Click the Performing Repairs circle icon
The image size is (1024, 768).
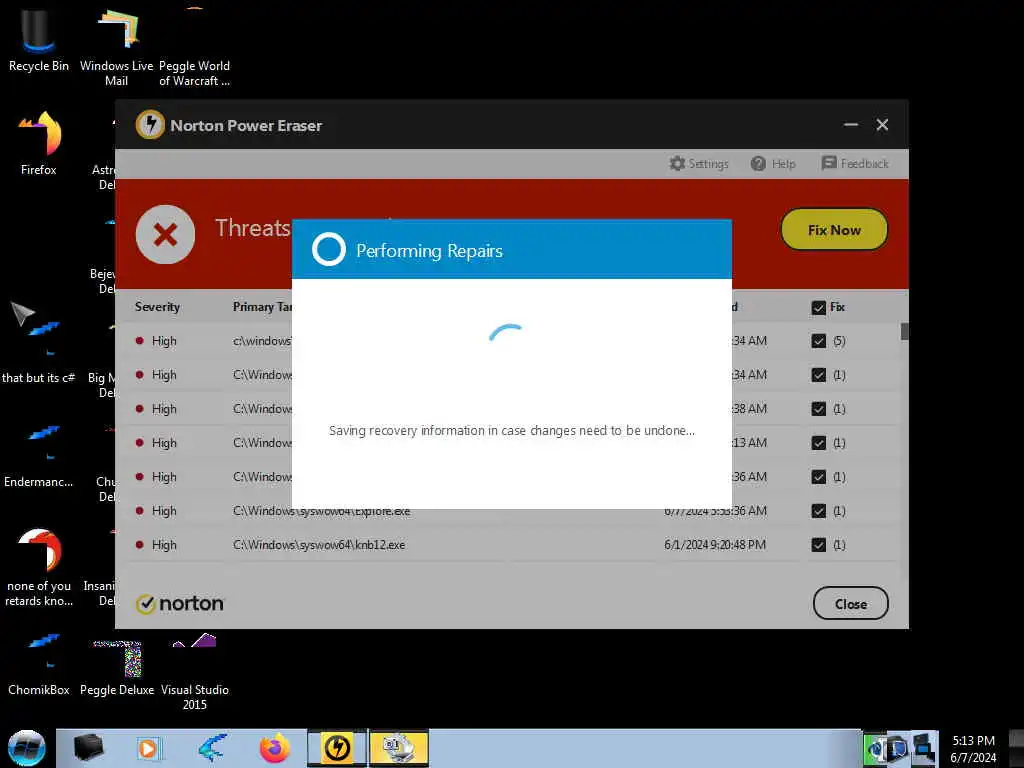328,249
